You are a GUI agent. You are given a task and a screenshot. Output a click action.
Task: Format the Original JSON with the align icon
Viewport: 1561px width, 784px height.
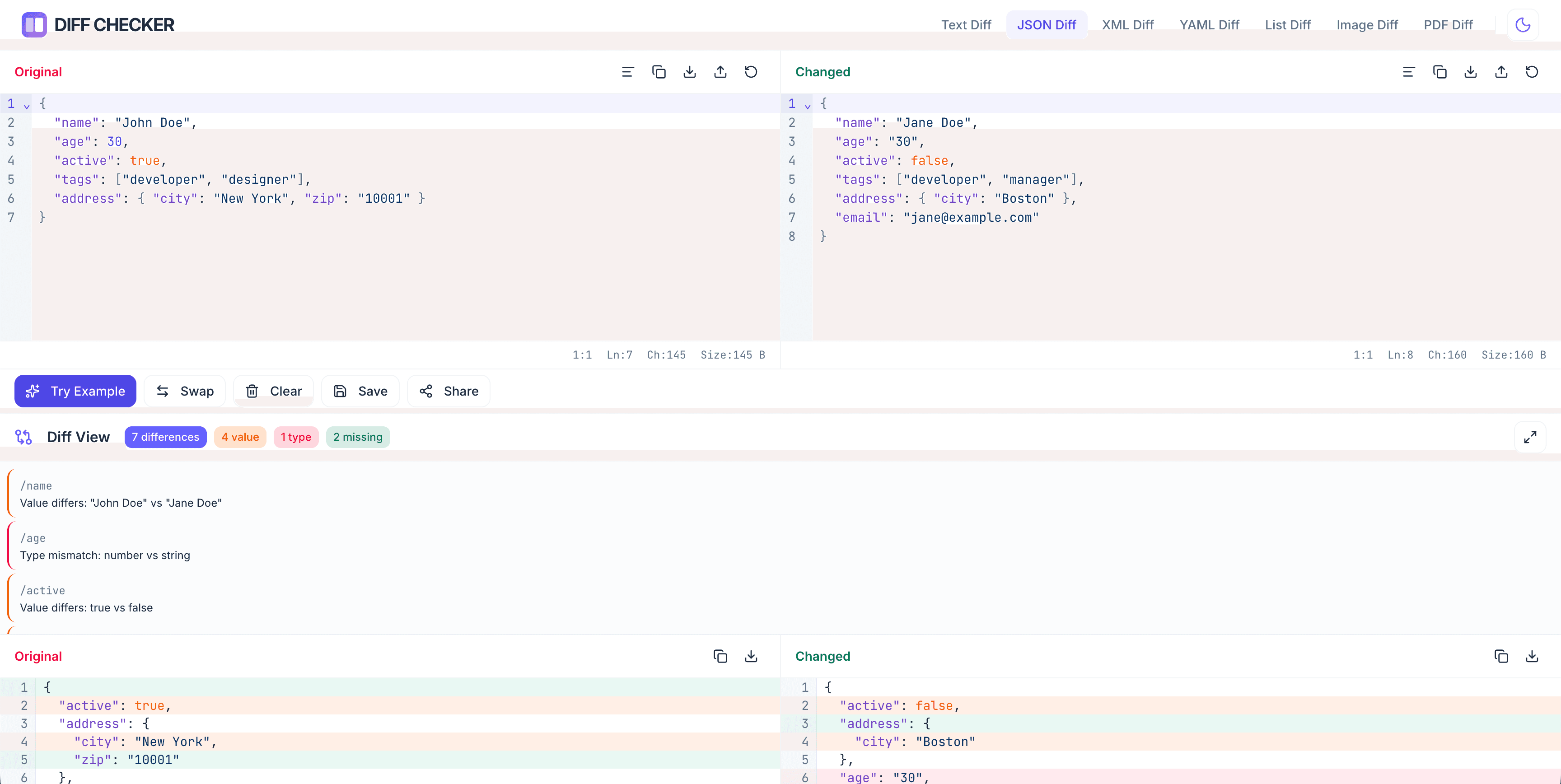click(x=628, y=71)
